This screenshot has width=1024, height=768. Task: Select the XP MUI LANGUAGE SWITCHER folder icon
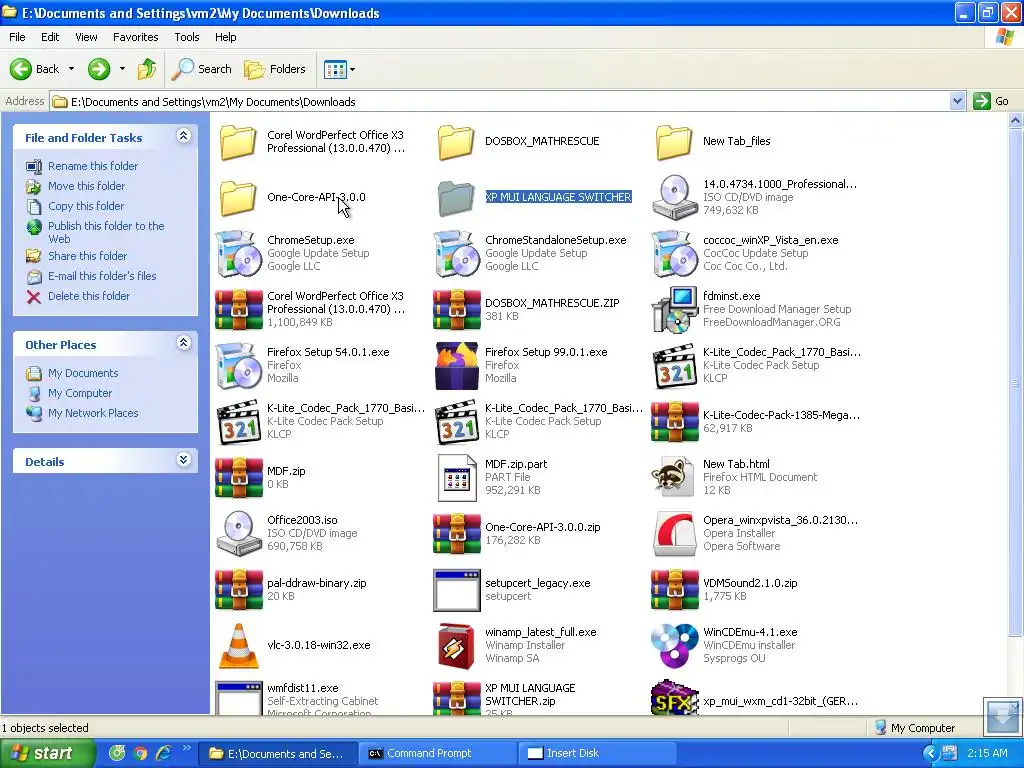click(x=456, y=198)
